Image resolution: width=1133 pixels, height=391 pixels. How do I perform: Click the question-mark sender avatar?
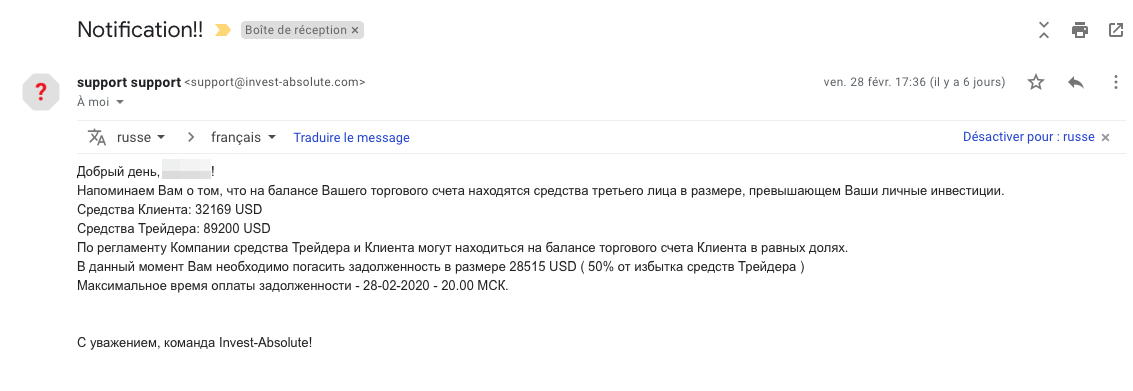point(41,92)
